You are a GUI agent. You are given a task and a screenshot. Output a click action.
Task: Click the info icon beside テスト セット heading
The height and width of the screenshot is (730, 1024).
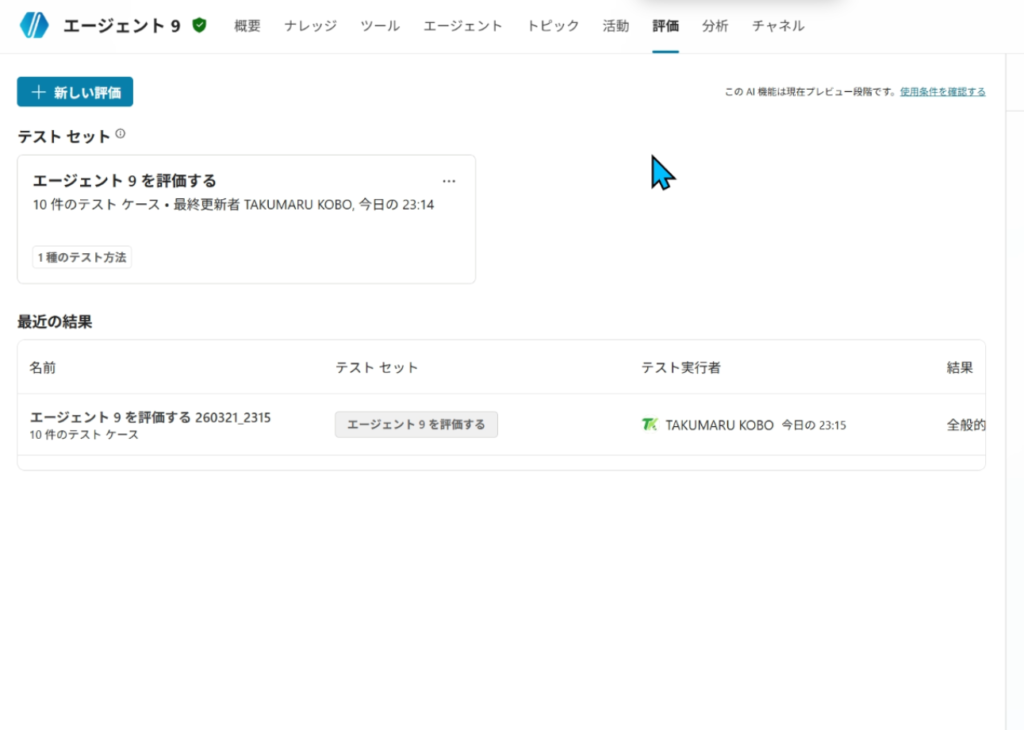[120, 134]
